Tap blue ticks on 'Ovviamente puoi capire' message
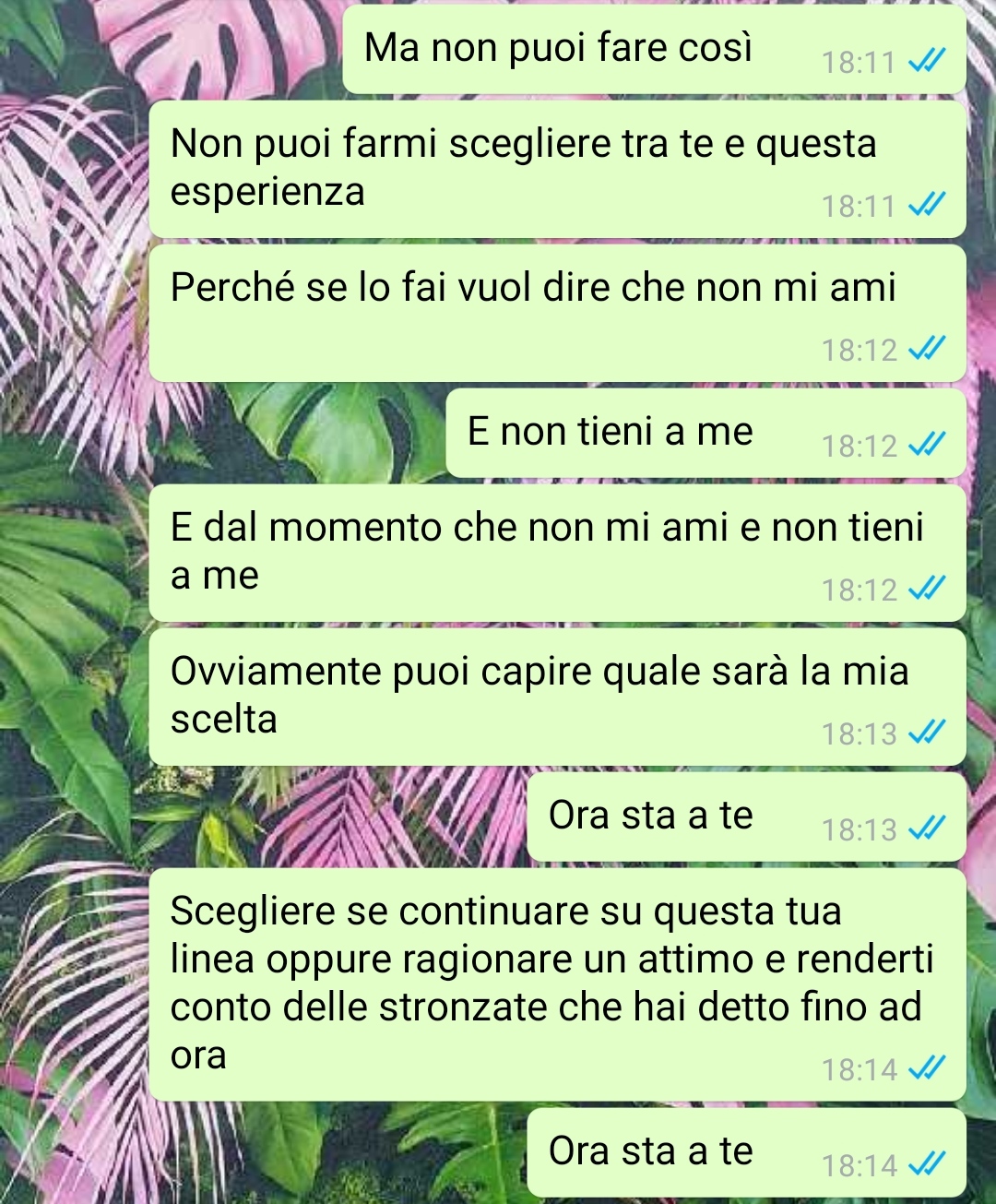 point(927,733)
